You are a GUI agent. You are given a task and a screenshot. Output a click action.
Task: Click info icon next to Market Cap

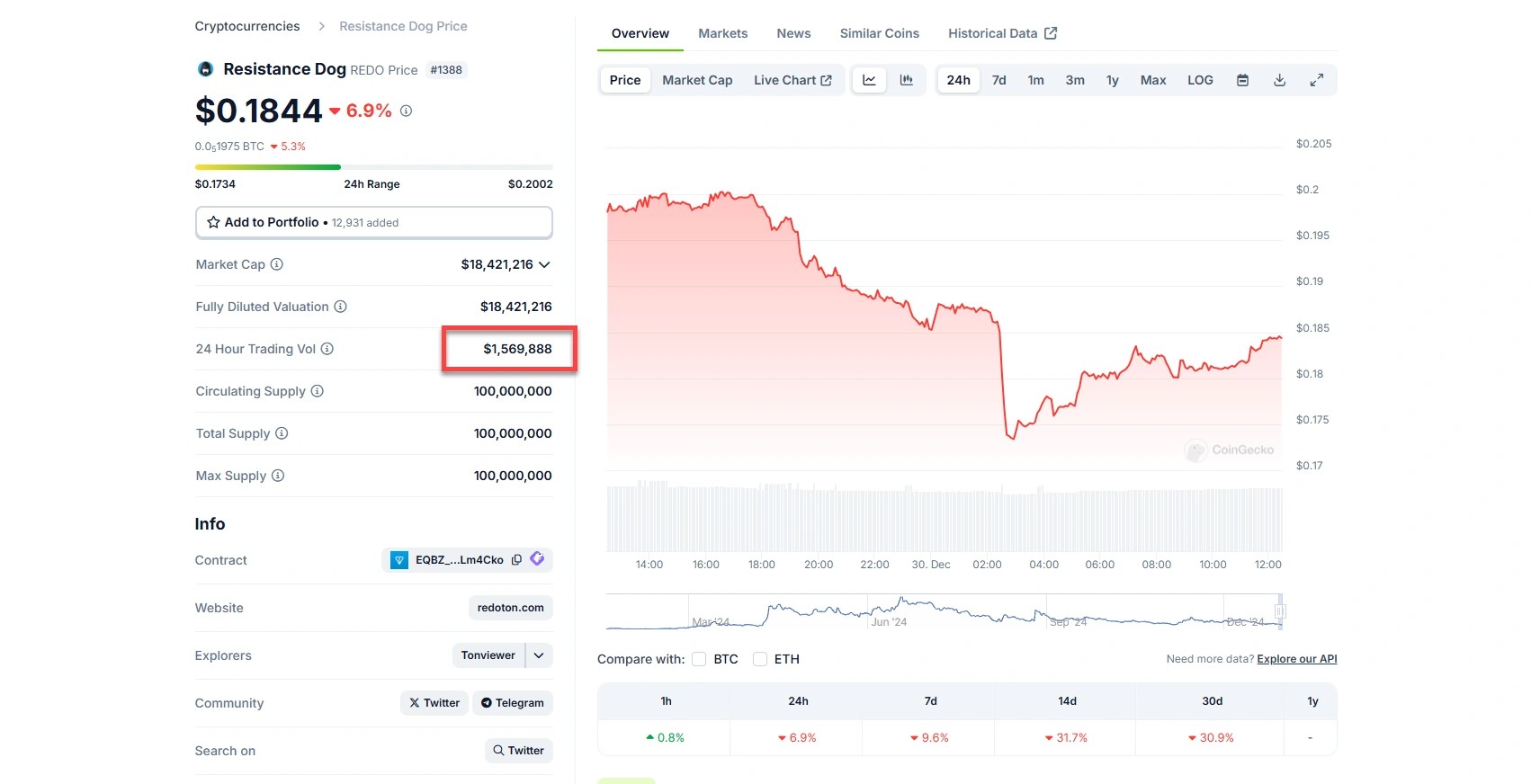(277, 264)
